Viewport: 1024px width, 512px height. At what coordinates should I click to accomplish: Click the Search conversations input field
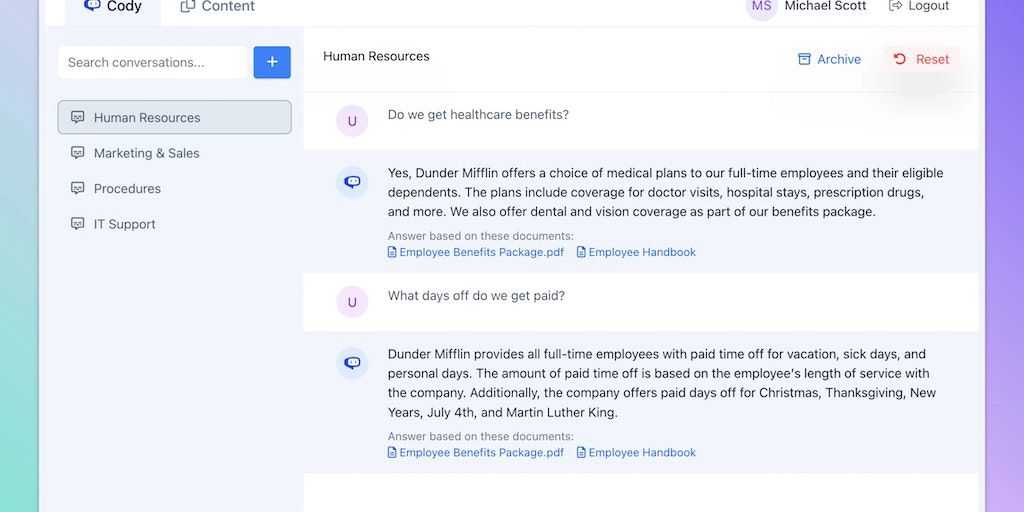[152, 62]
